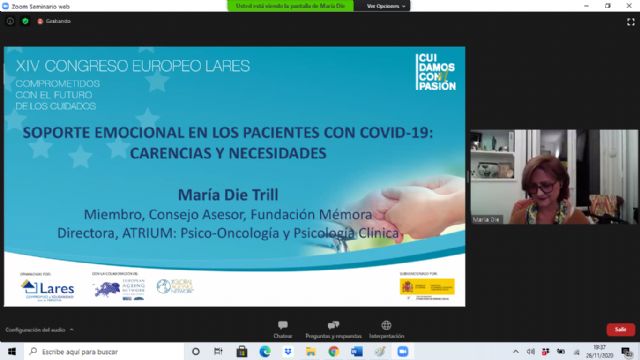Click the meeting information icon
This screenshot has height=360, width=640.
click(10, 21)
